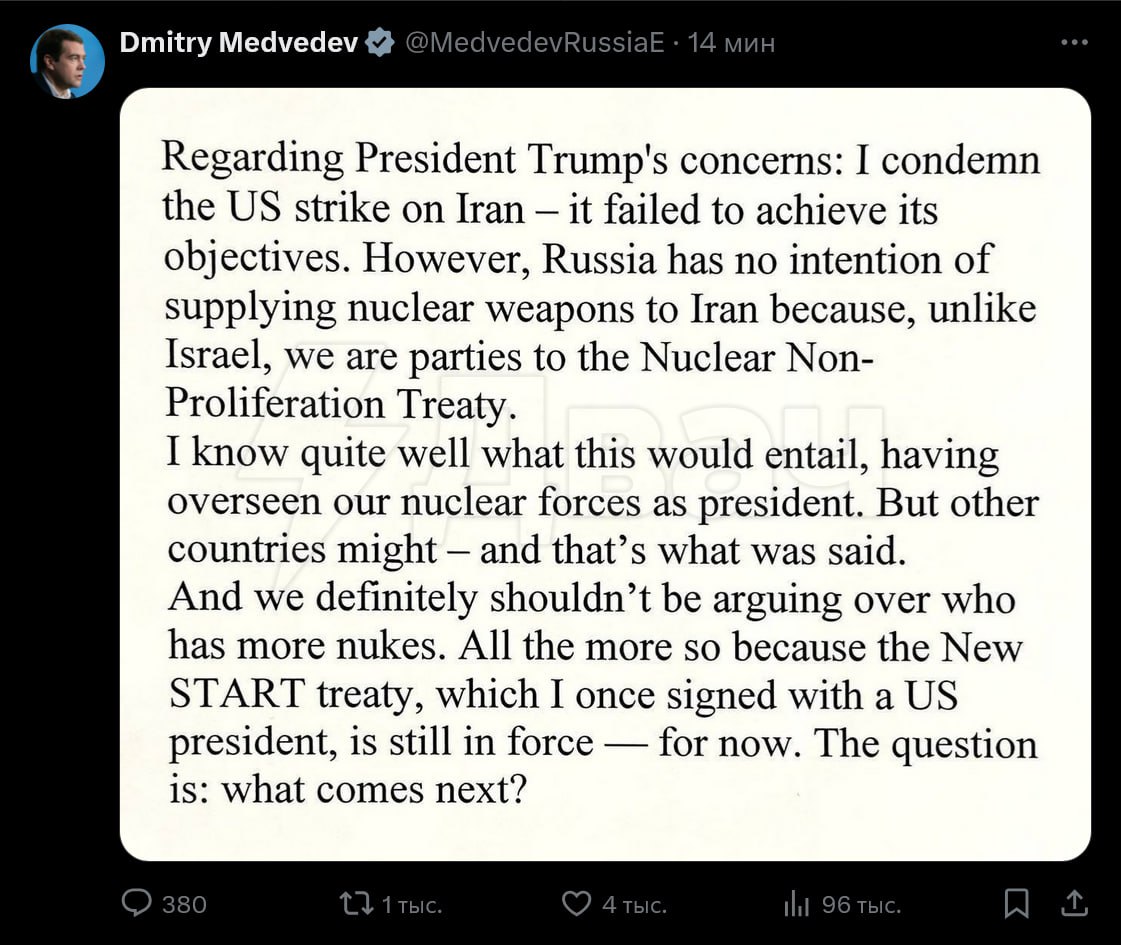Share the post via upload arrow icon
Image resolution: width=1121 pixels, height=945 pixels.
(1074, 903)
